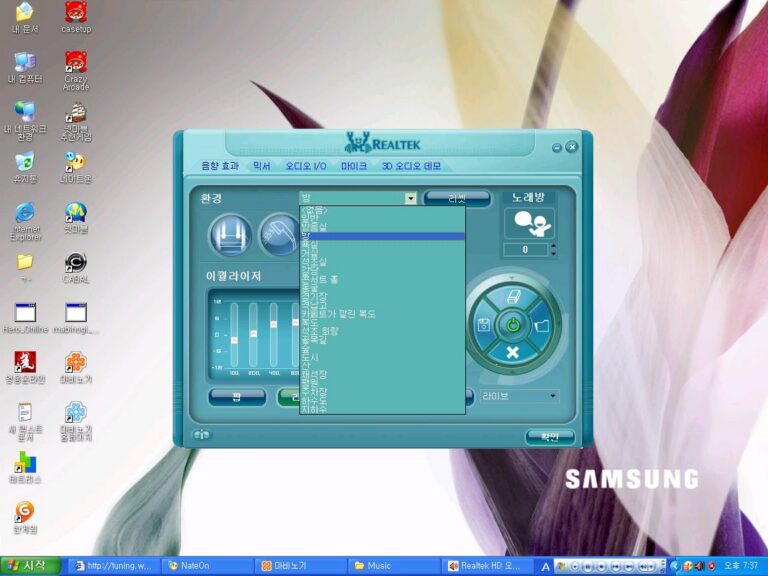Click the karaoke value field showing 0
The width and height of the screenshot is (768, 576).
coord(526,250)
